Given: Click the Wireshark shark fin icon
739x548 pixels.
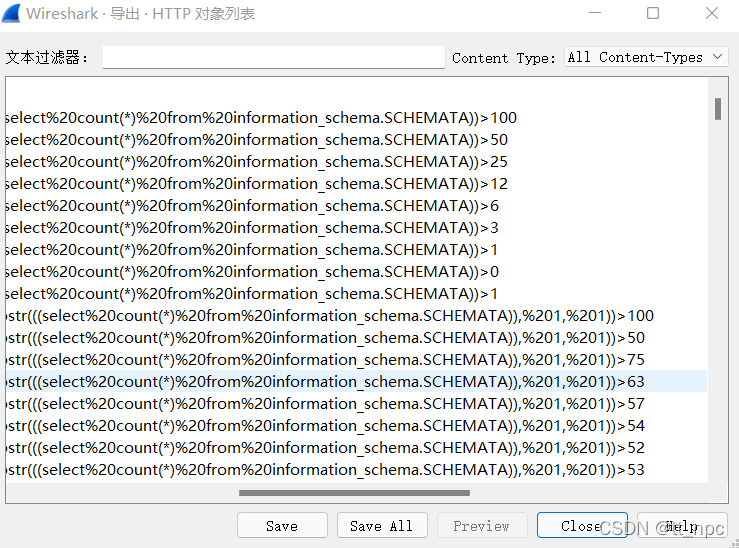Looking at the screenshot, I should coord(11,13).
